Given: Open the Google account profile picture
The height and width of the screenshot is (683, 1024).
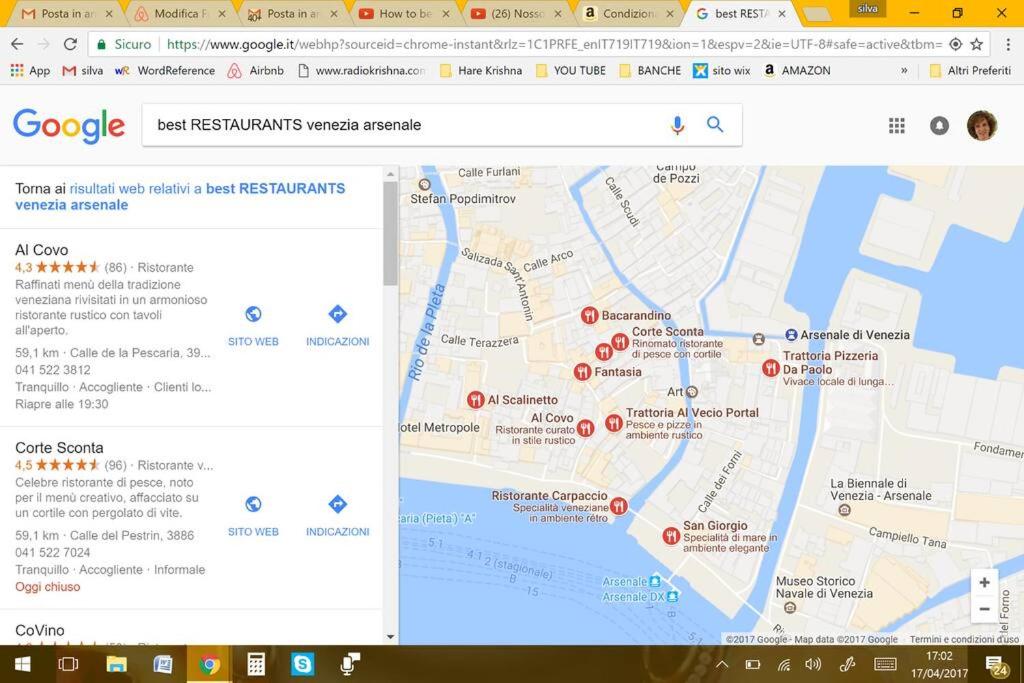Looking at the screenshot, I should 982,125.
